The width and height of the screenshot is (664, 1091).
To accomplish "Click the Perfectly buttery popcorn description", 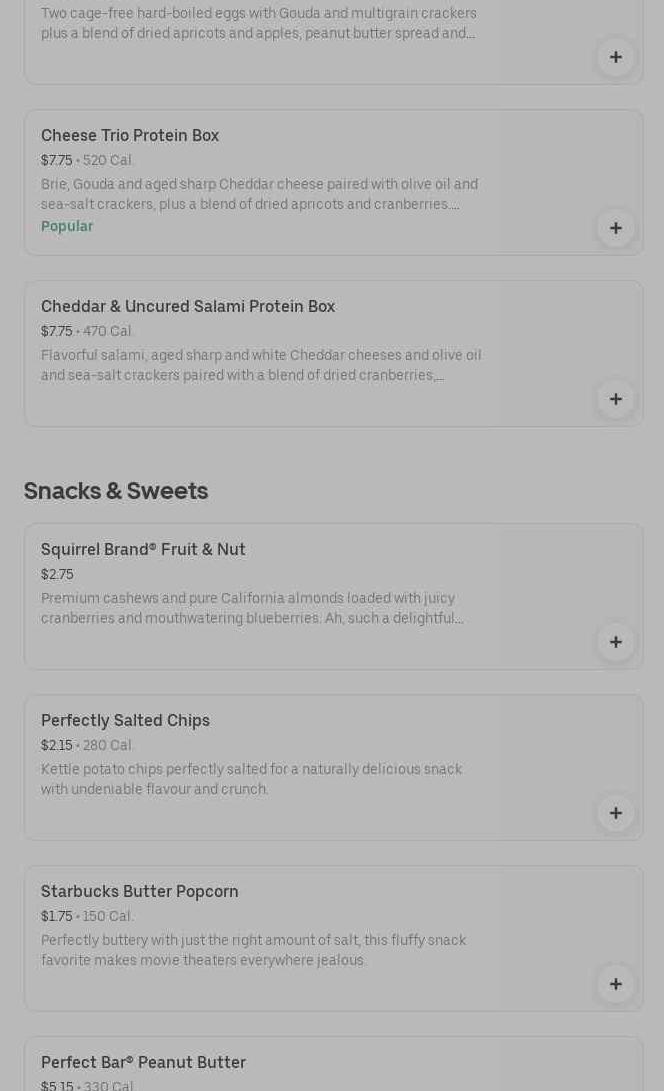I will (253, 951).
